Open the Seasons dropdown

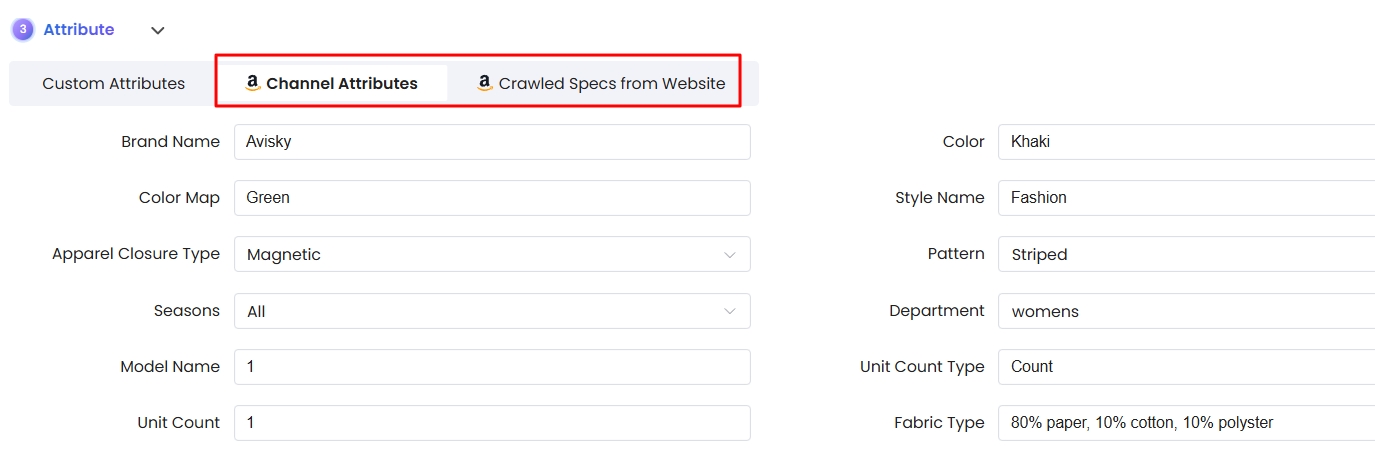click(x=492, y=311)
